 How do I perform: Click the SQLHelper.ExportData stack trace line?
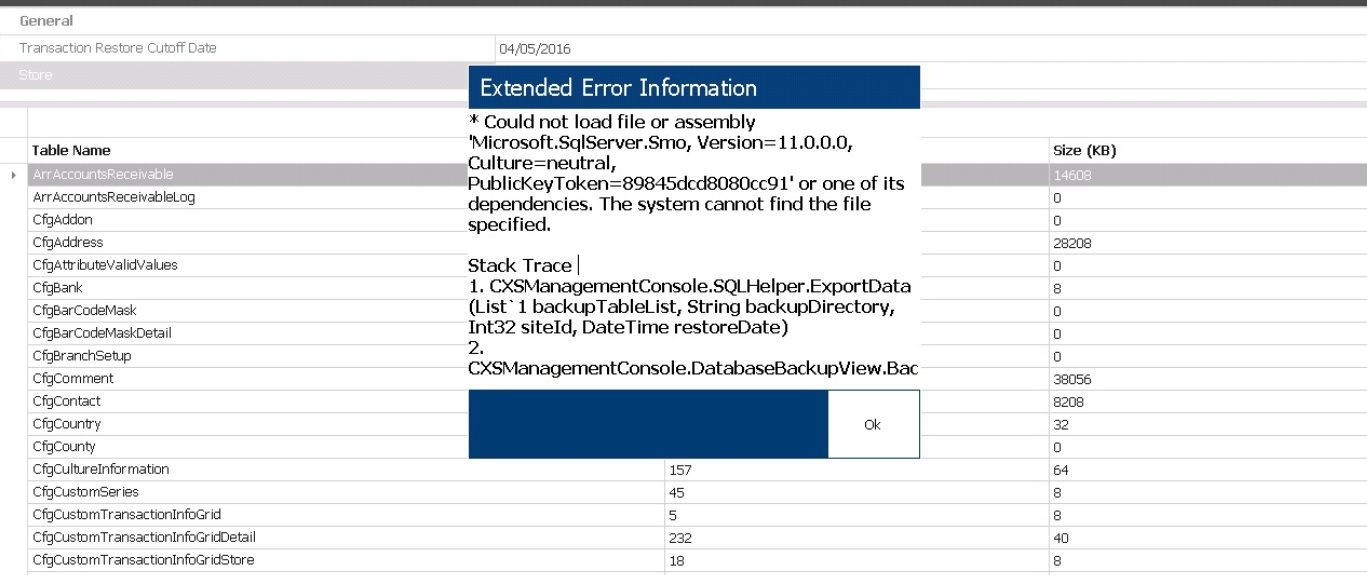pyautogui.click(x=690, y=287)
